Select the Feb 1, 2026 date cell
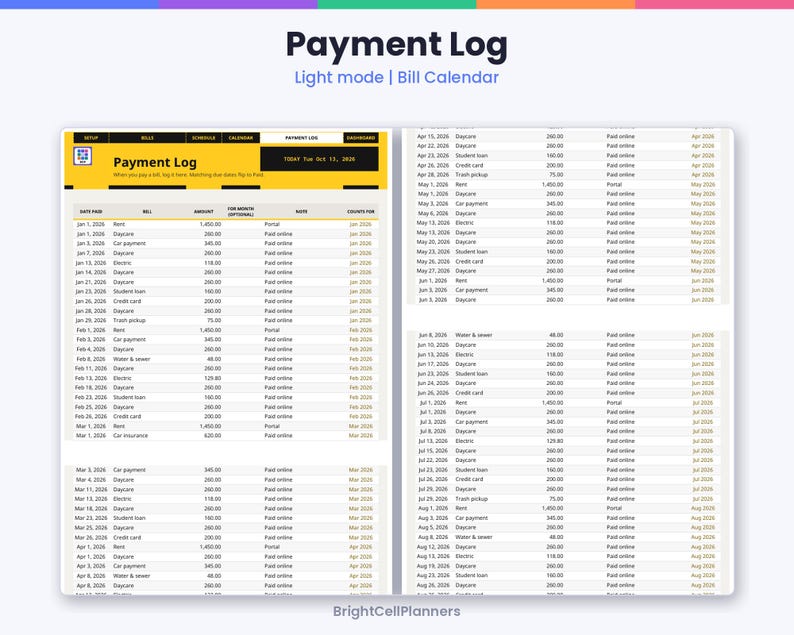The image size is (794, 635). click(x=91, y=330)
